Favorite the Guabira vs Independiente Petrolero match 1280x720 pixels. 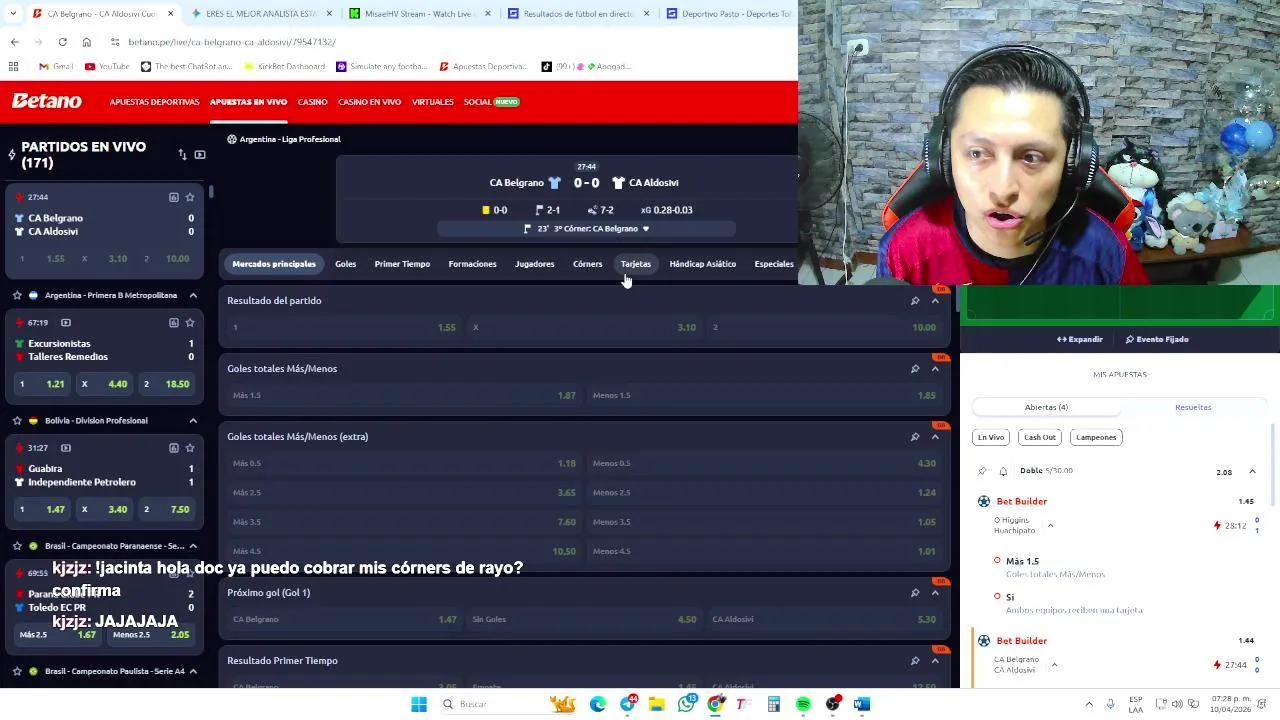pyautogui.click(x=190, y=447)
